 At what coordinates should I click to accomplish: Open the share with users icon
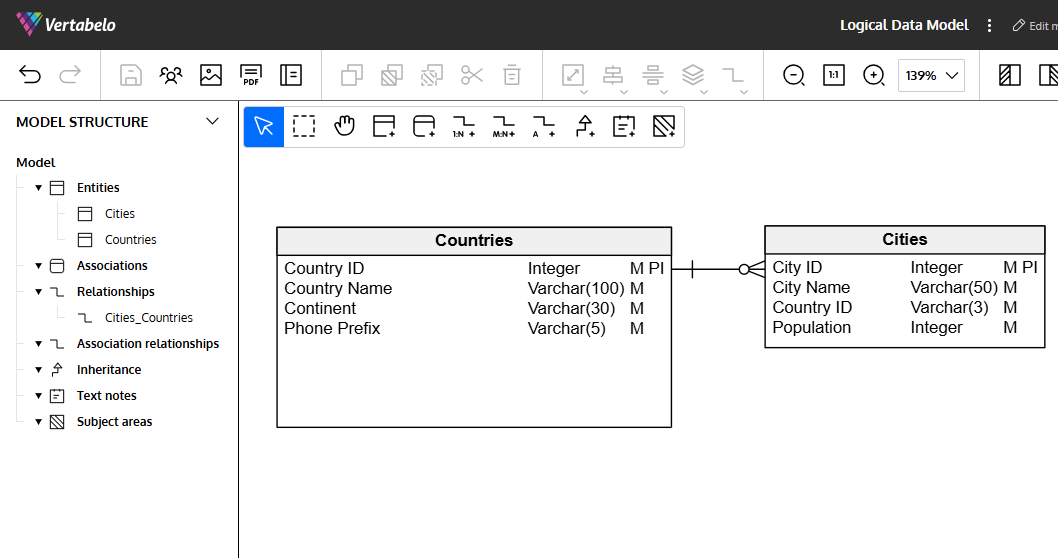171,75
